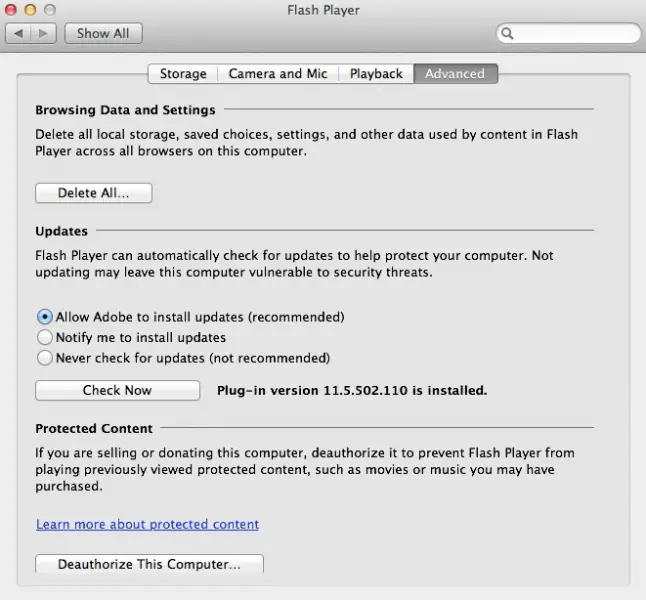Select Never check for updates option

45,358
